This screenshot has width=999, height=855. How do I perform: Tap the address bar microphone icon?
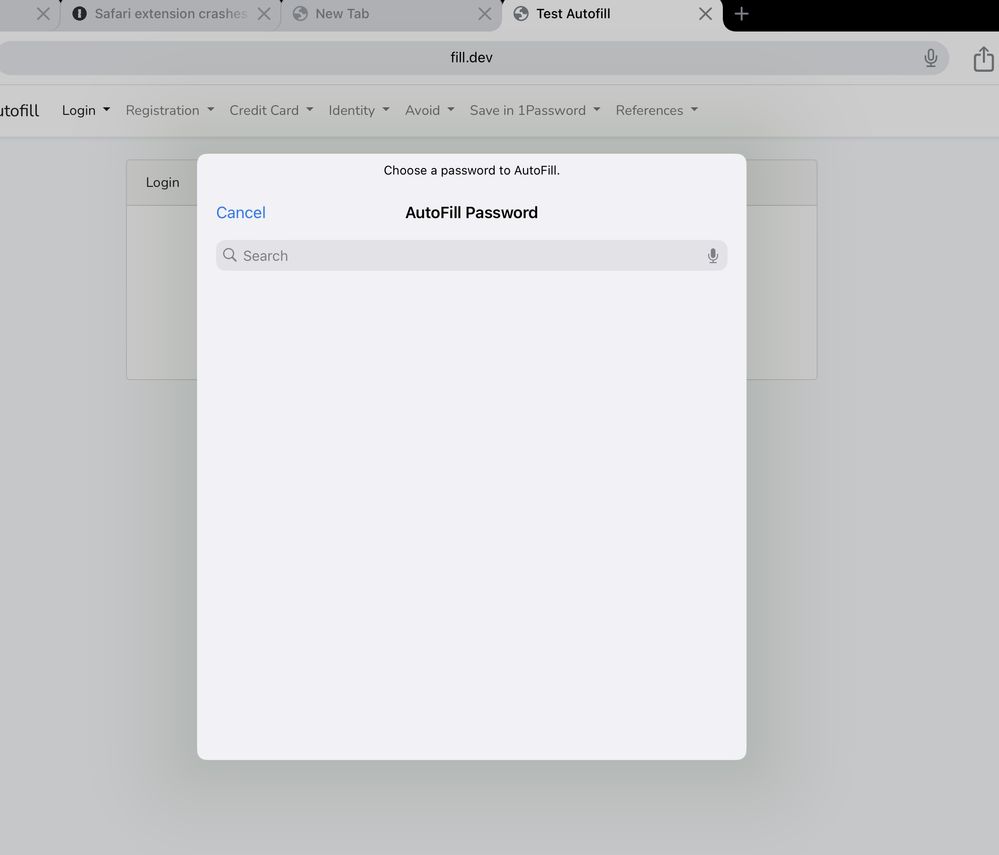tap(931, 58)
